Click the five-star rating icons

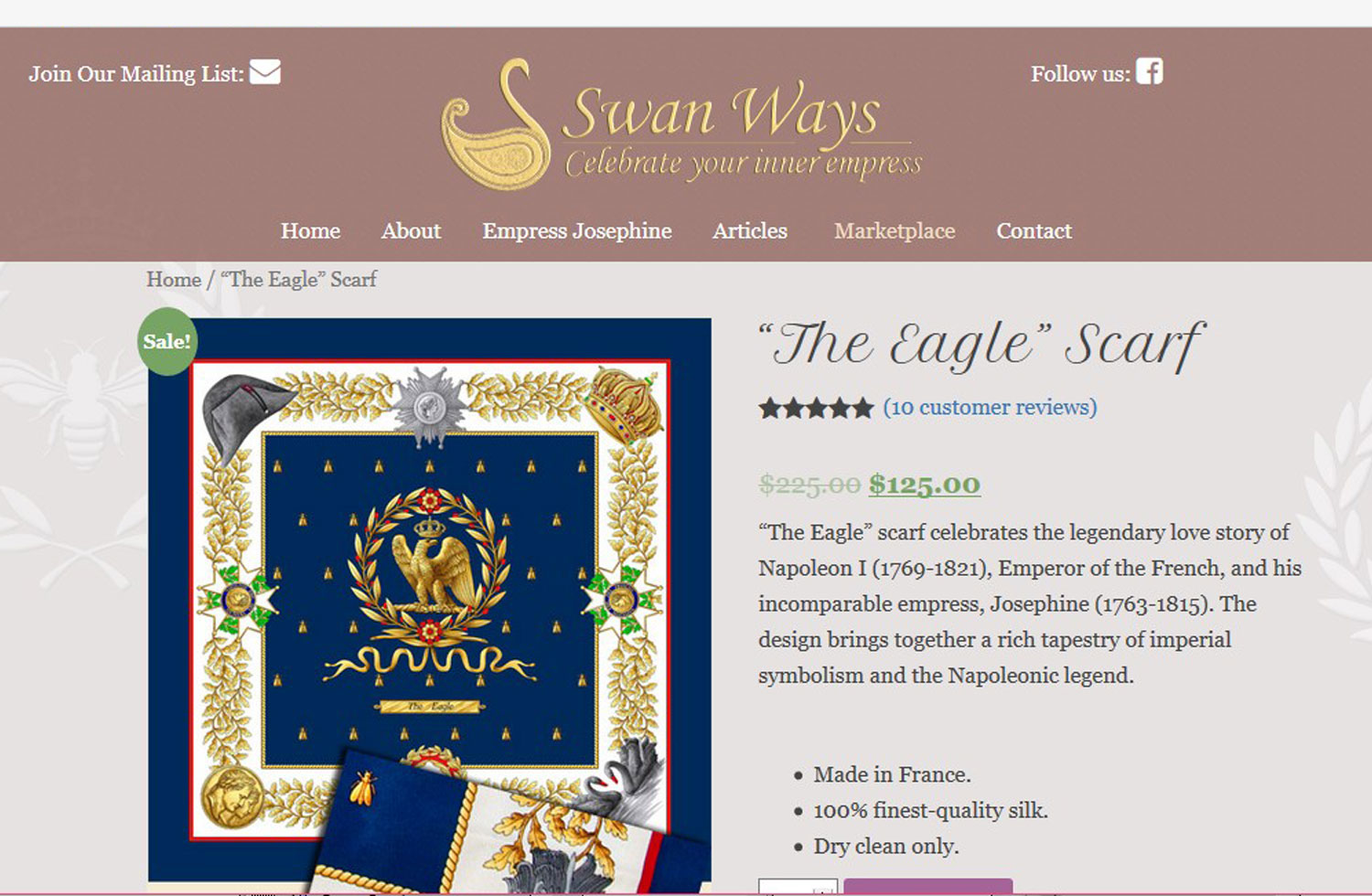pyautogui.click(x=816, y=408)
